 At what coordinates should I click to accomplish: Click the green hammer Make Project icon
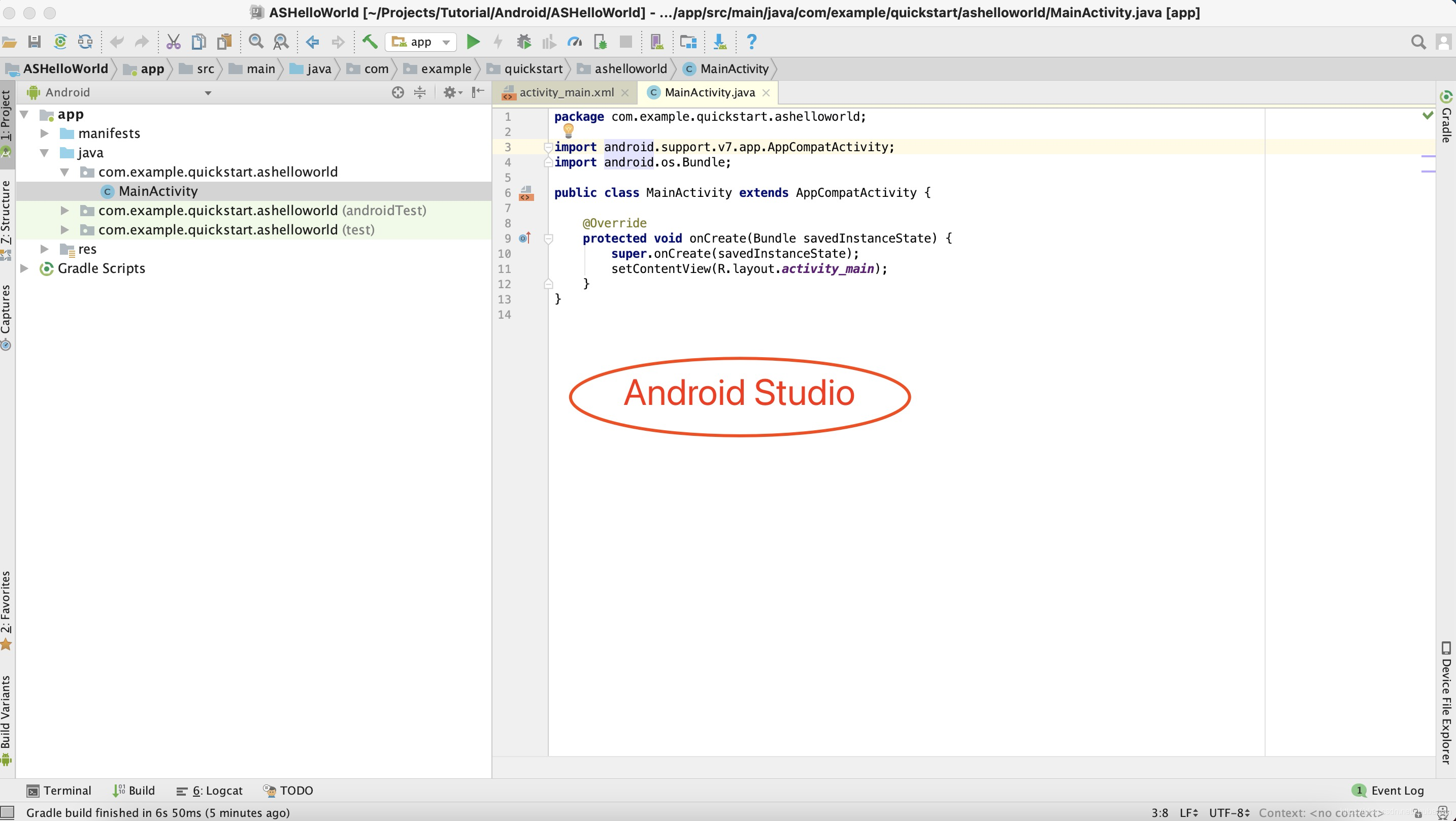coord(370,41)
